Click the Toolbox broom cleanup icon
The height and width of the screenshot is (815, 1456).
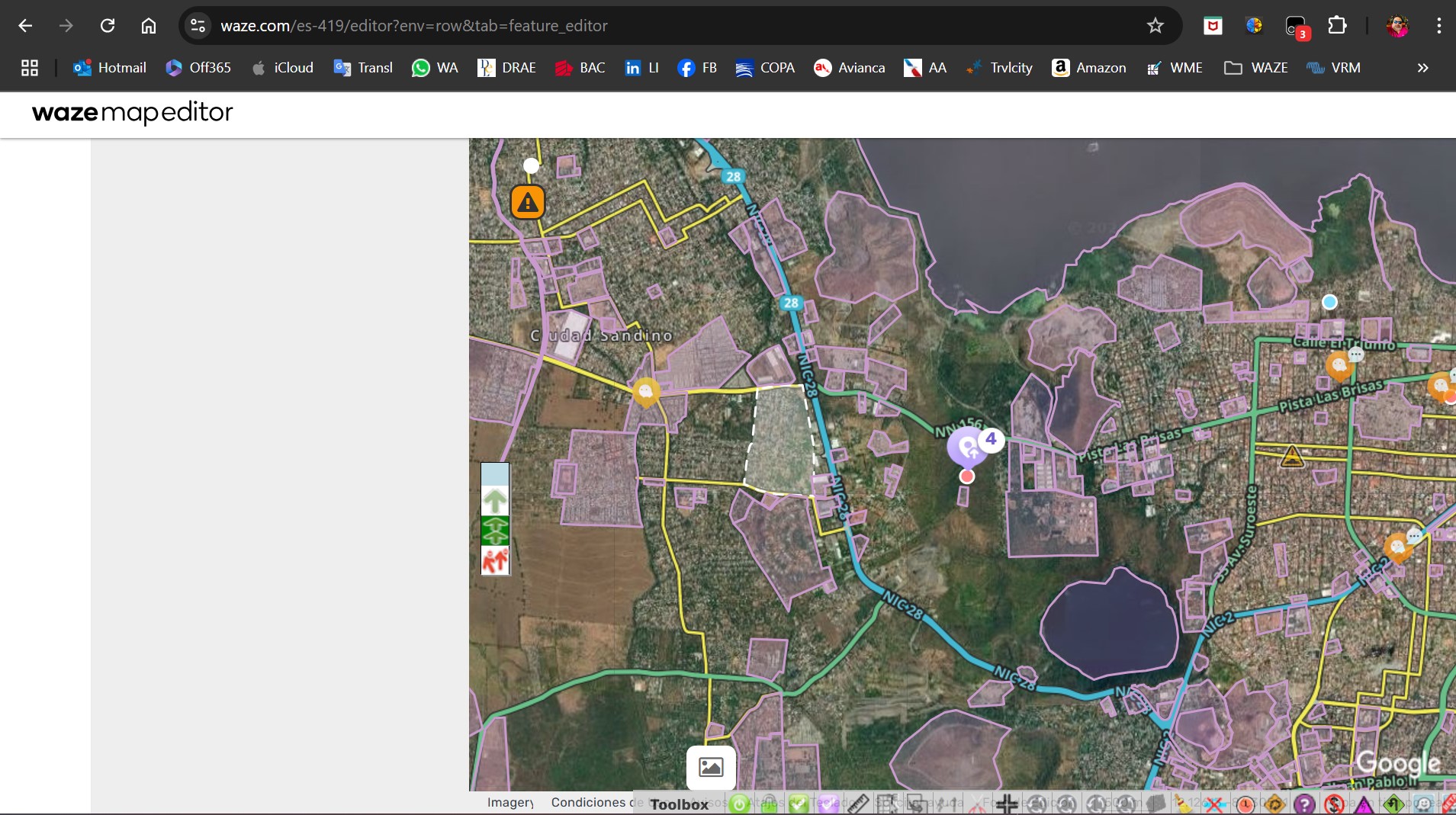tap(1183, 804)
